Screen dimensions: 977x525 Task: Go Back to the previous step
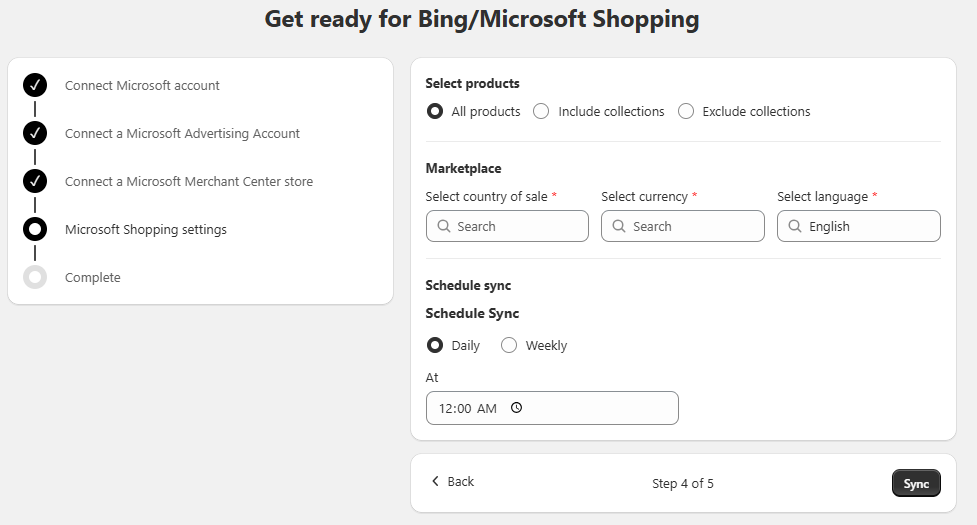(453, 481)
